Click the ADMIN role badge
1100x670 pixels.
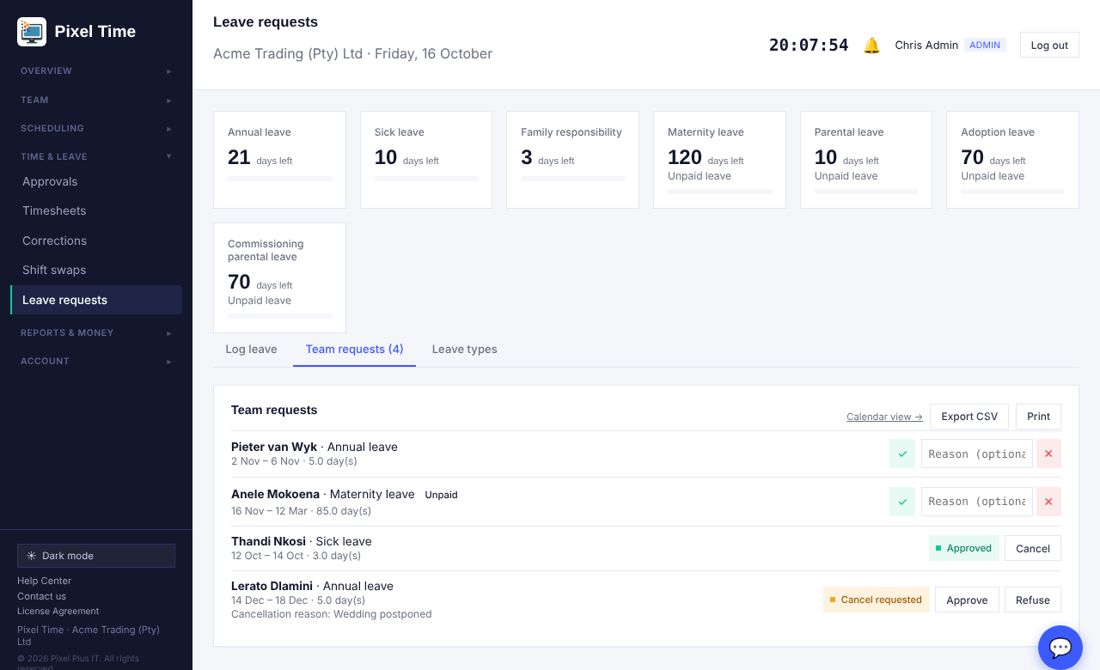pos(985,45)
